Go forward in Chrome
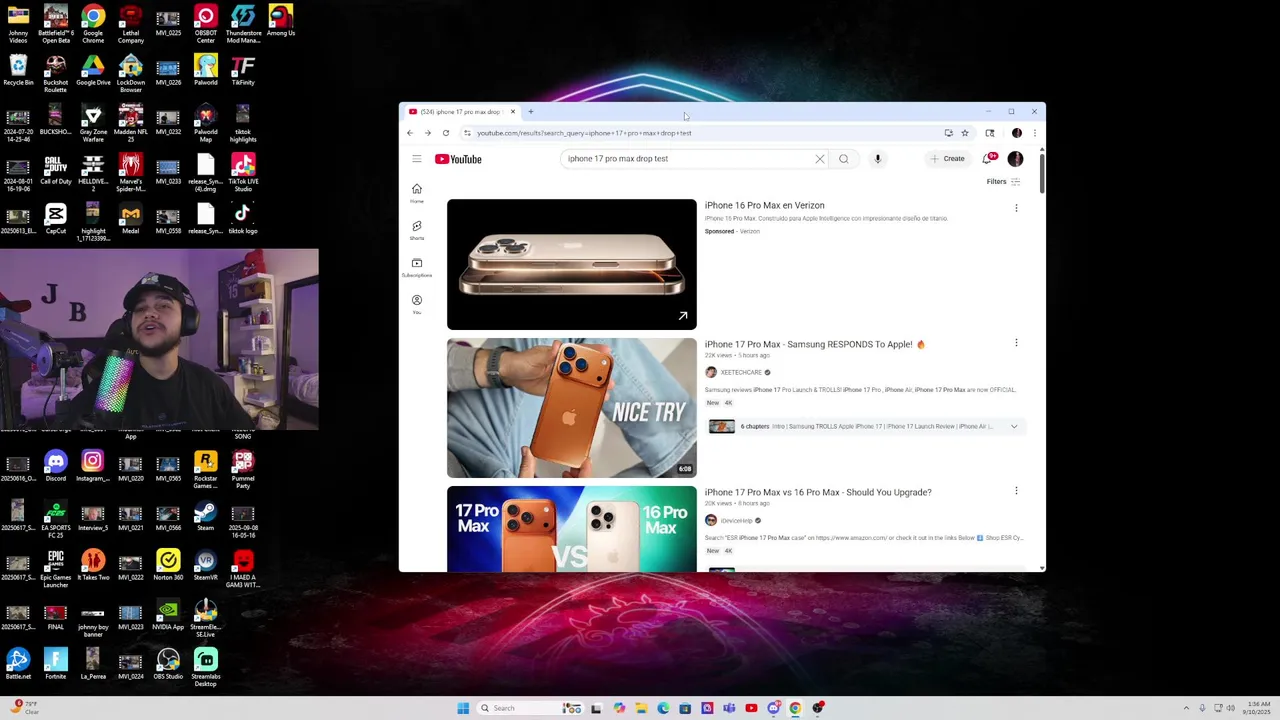1280x720 pixels. 428,133
